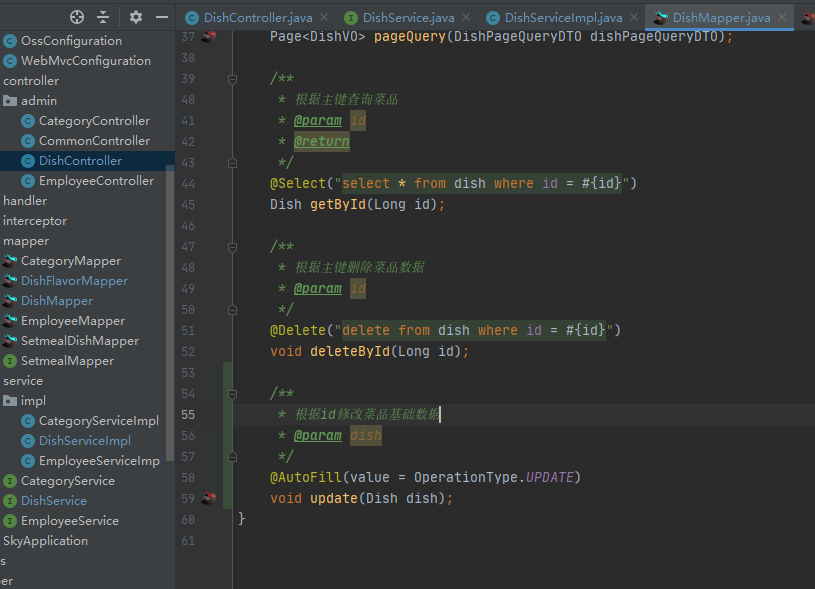Collapse the Javadoc fold at line 54
Image resolution: width=815 pixels, height=589 pixels.
(x=232, y=394)
